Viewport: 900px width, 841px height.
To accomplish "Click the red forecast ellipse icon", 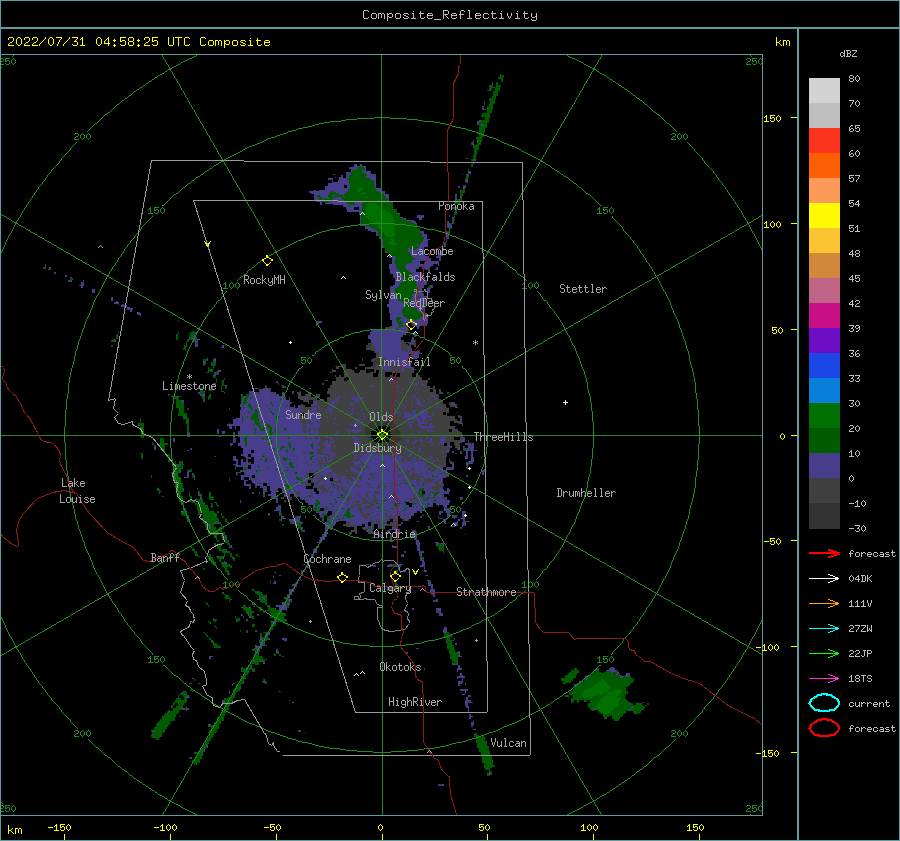I will click(824, 728).
